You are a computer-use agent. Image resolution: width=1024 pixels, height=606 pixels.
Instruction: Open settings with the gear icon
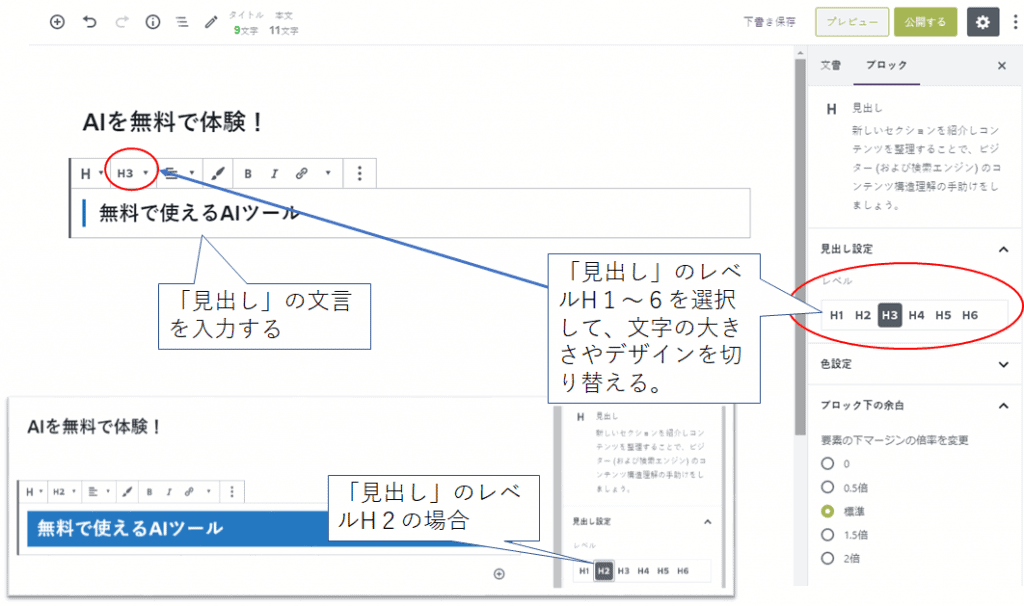[x=983, y=22]
